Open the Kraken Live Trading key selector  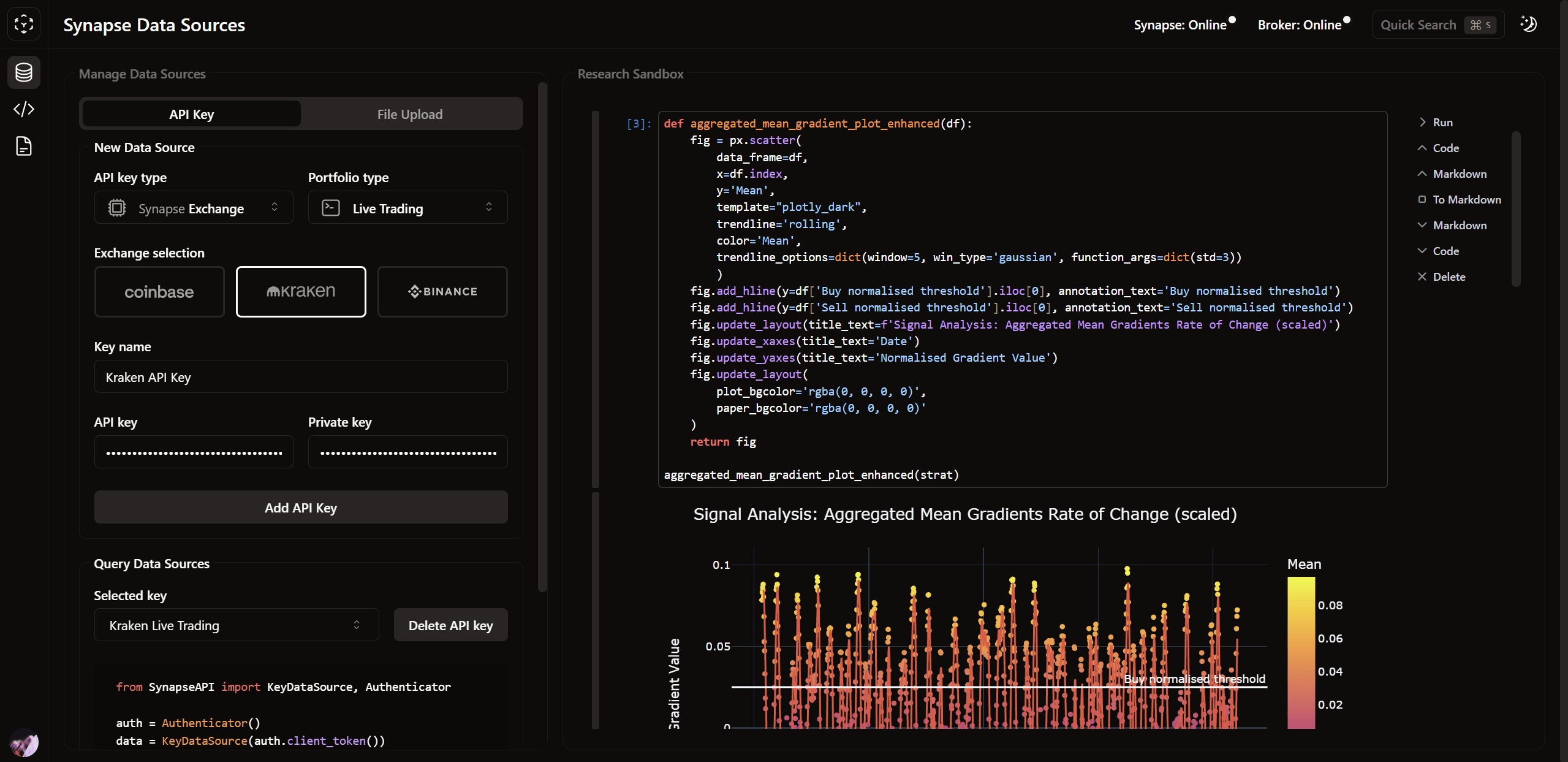[x=236, y=625]
